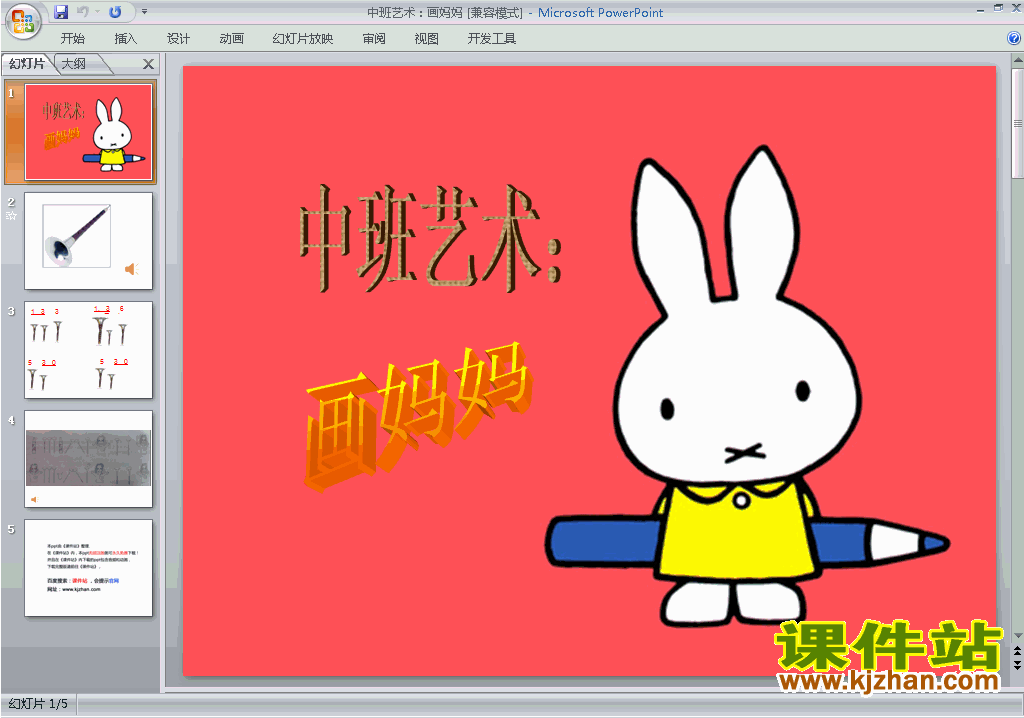Open the 幻灯片放映 ribbon tab
Viewport: 1024px width, 718px height.
tap(303, 39)
